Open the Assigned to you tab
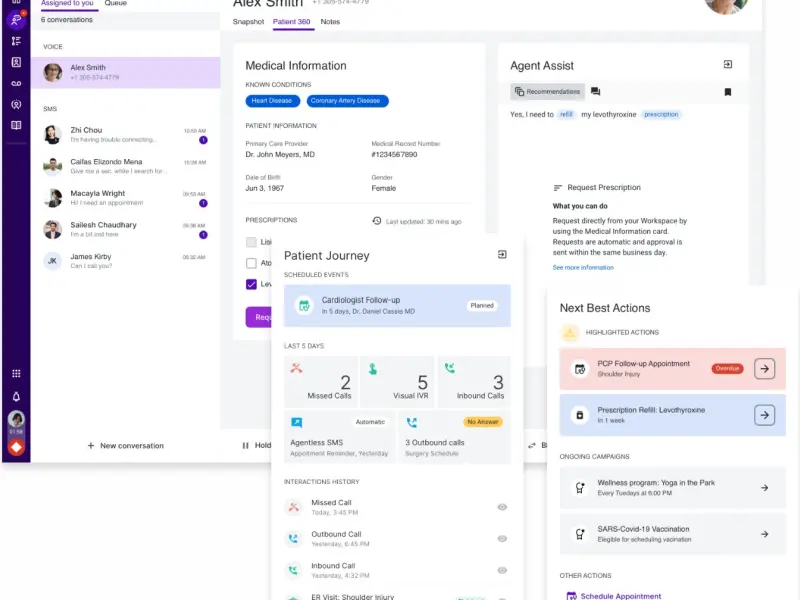This screenshot has height=600, width=800. coord(67,4)
